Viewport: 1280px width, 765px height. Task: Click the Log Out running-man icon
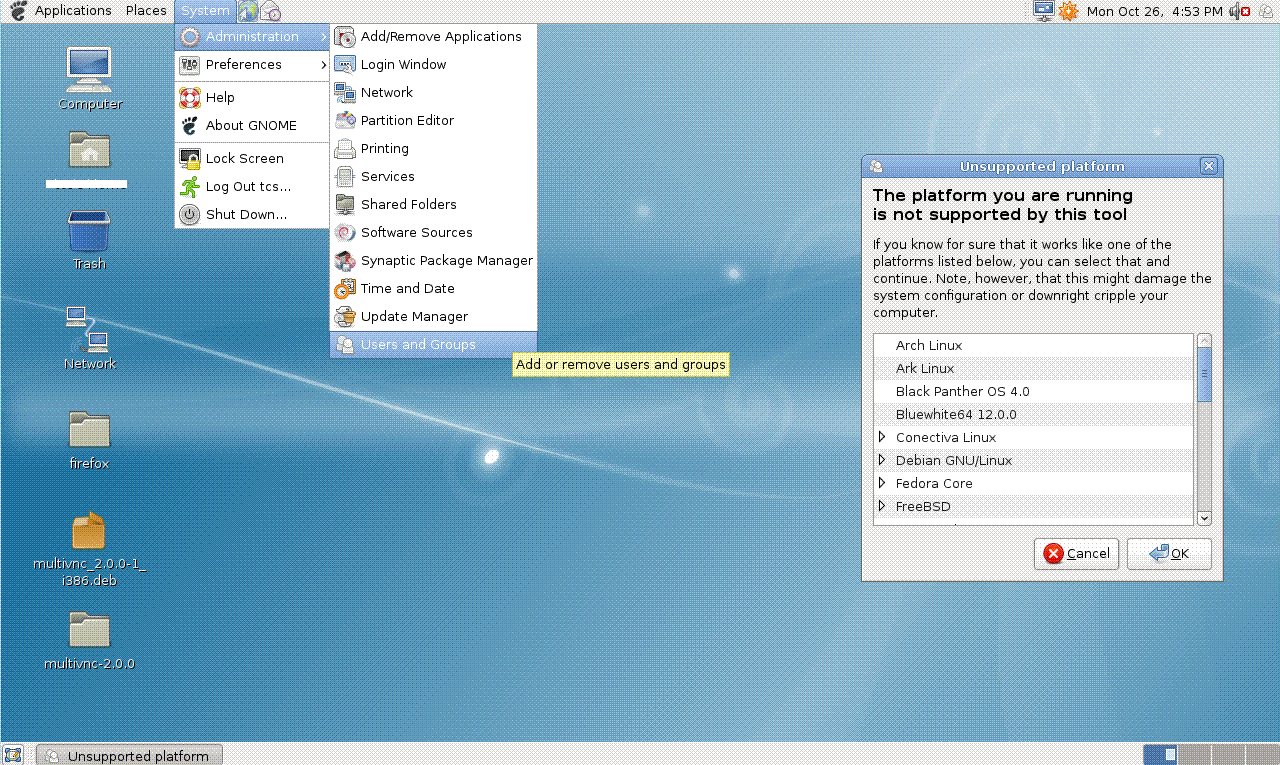coord(190,186)
